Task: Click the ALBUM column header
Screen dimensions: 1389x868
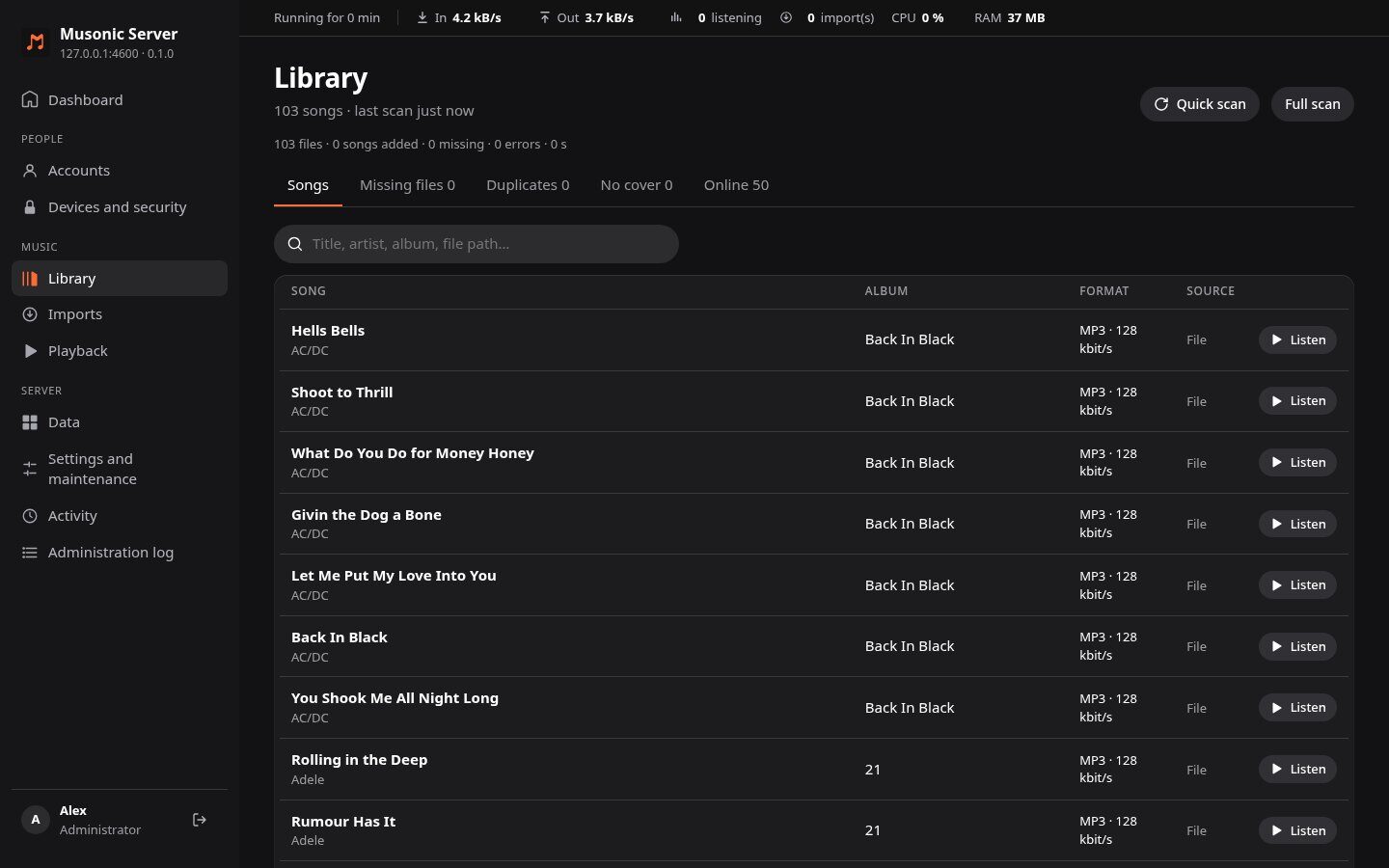Action: [886, 291]
